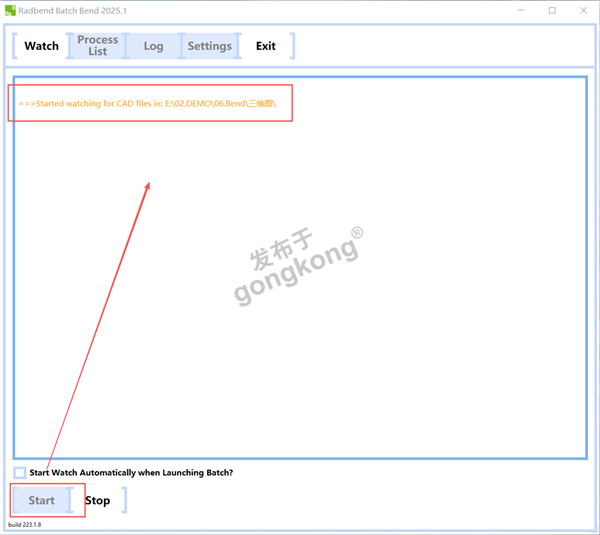Click the Radbend Batch Bend app icon
Screen dimensions: 600x535
pyautogui.click(x=10, y=10)
